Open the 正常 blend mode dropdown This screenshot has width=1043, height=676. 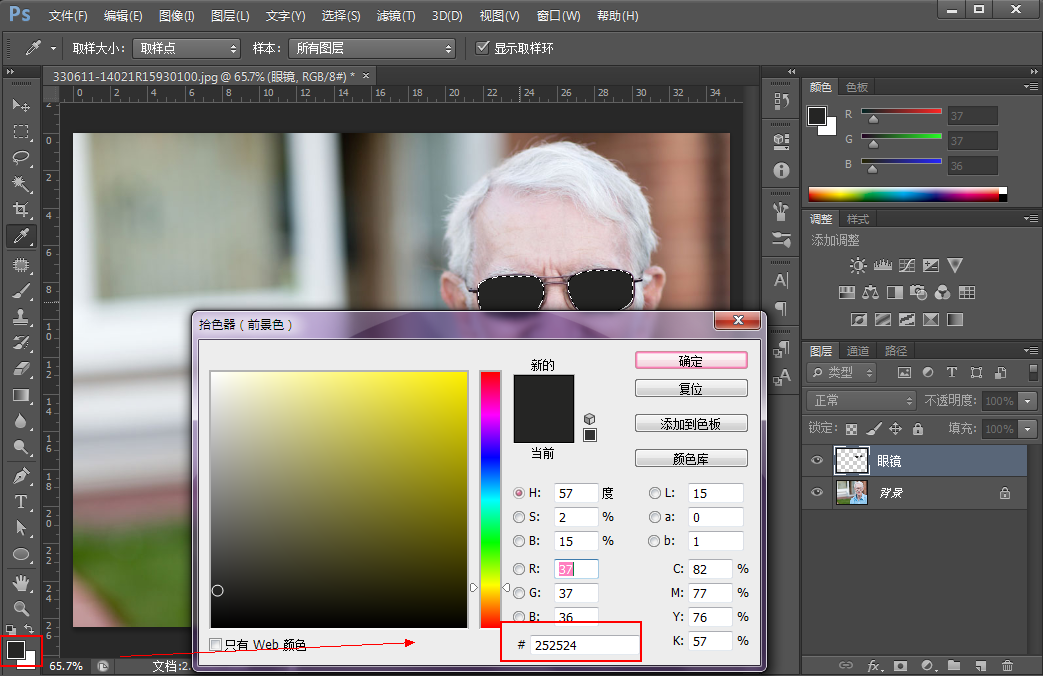(x=861, y=400)
